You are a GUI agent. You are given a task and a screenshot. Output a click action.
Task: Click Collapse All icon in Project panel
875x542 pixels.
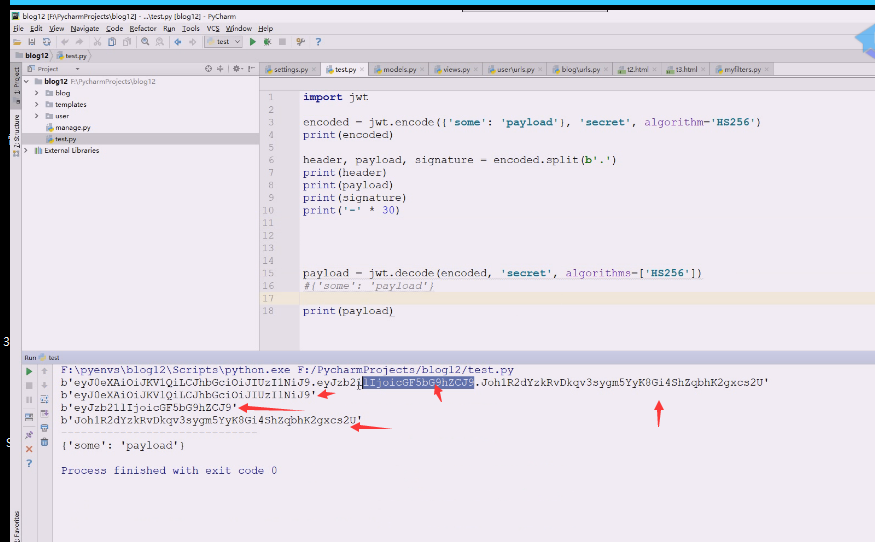[220, 69]
